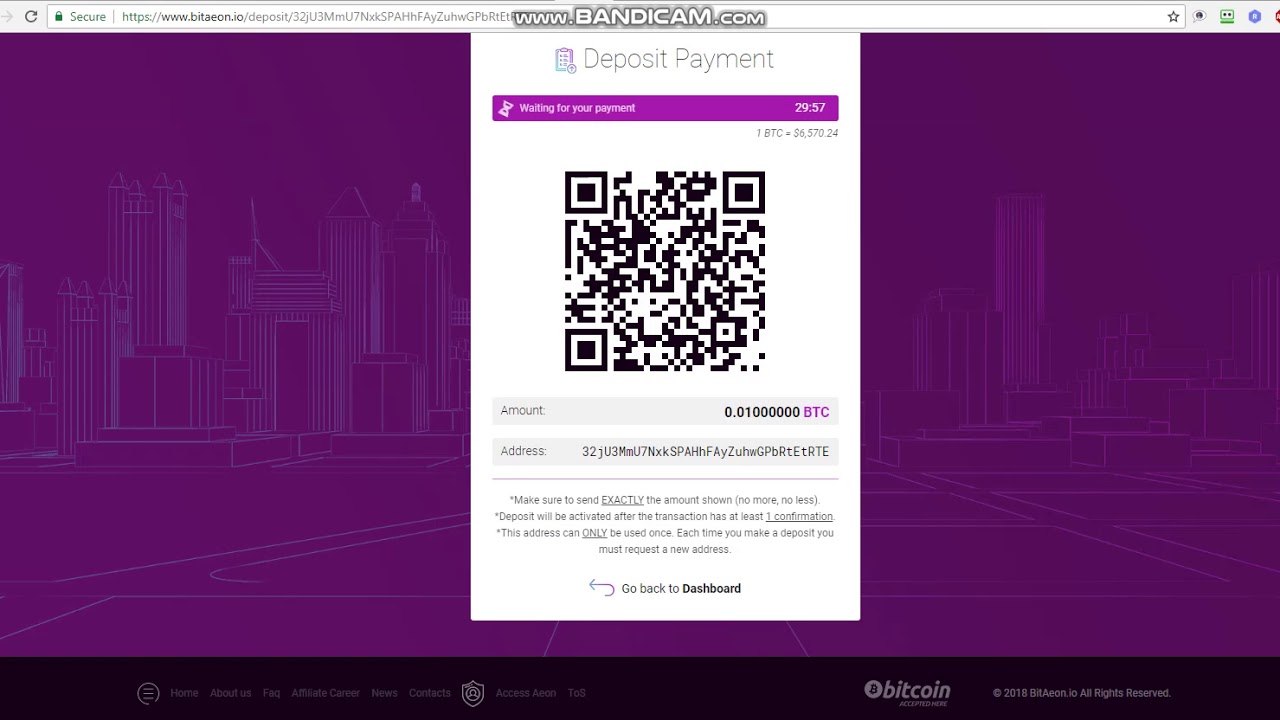
Task: Click the '1 confirmation' underlined text
Action: point(799,517)
